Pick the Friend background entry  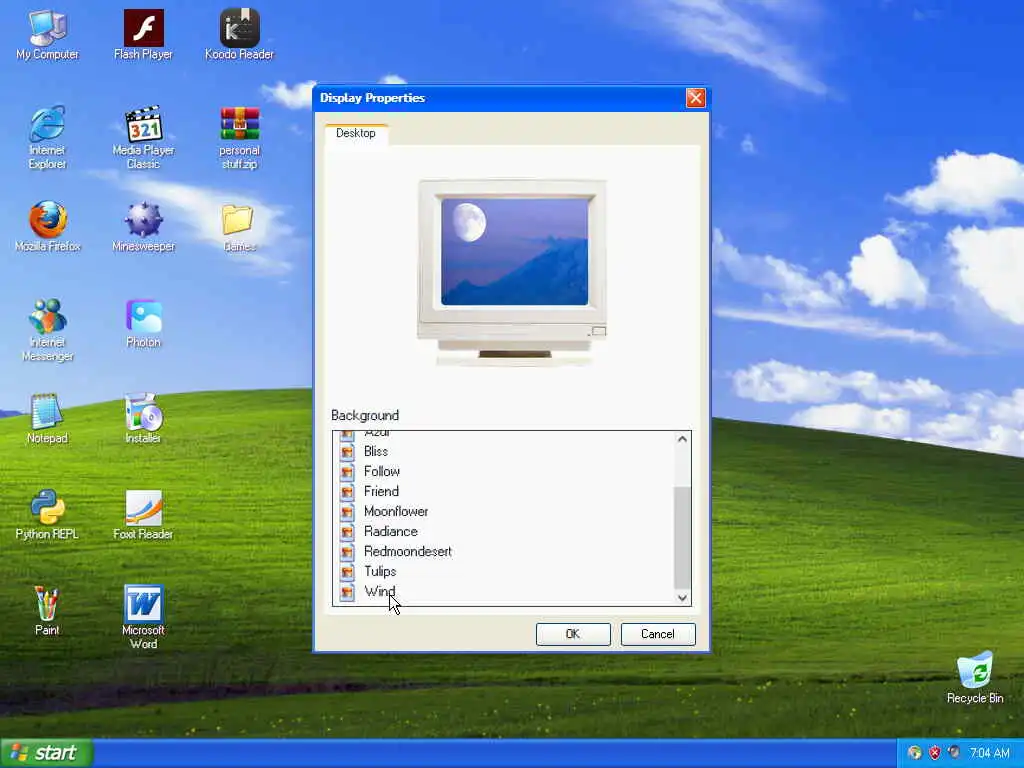pos(381,492)
